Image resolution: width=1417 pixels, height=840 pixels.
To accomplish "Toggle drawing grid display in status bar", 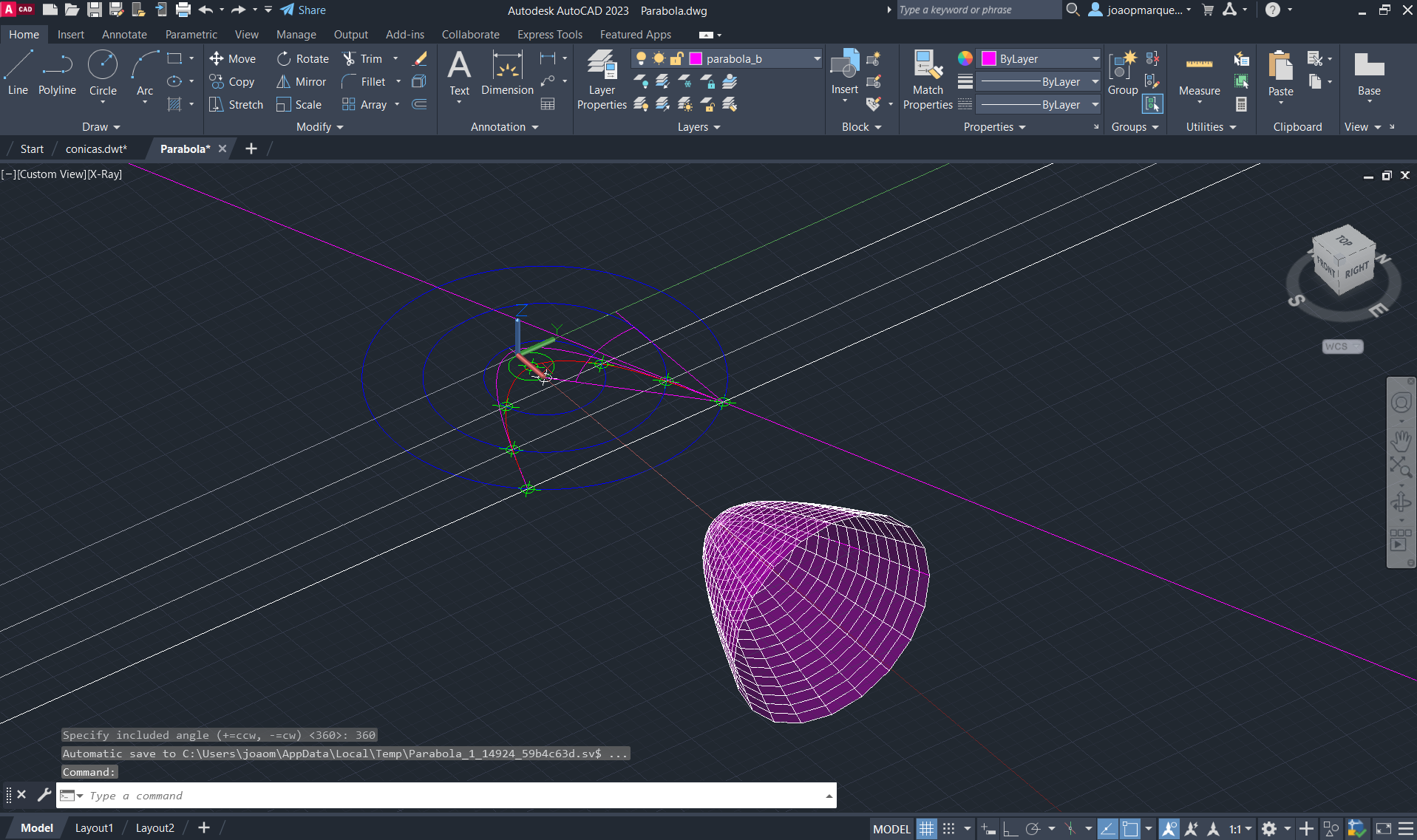I will pyautogui.click(x=926, y=829).
